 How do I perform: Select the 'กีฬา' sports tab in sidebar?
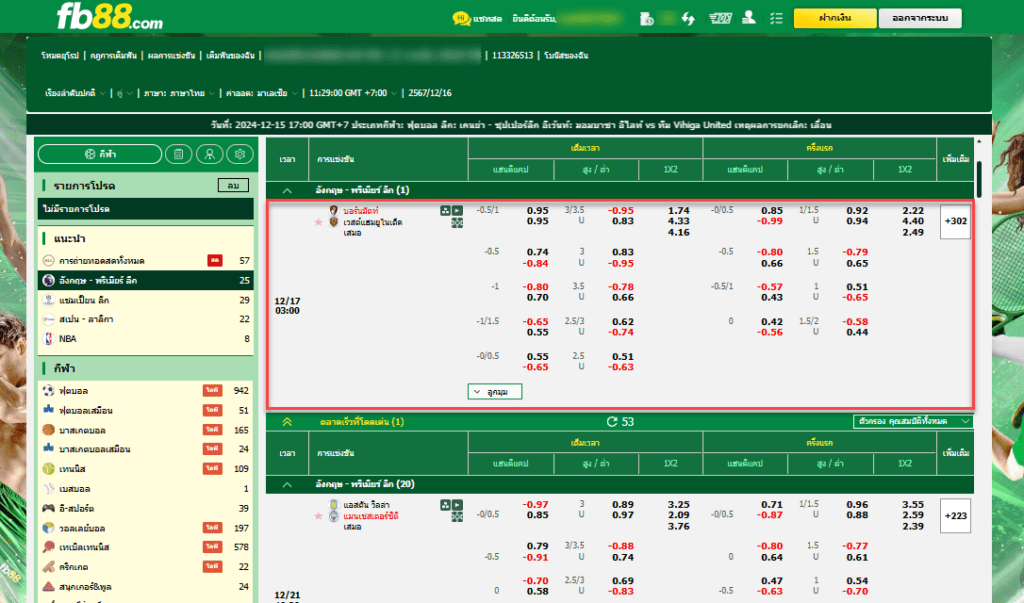pos(100,154)
